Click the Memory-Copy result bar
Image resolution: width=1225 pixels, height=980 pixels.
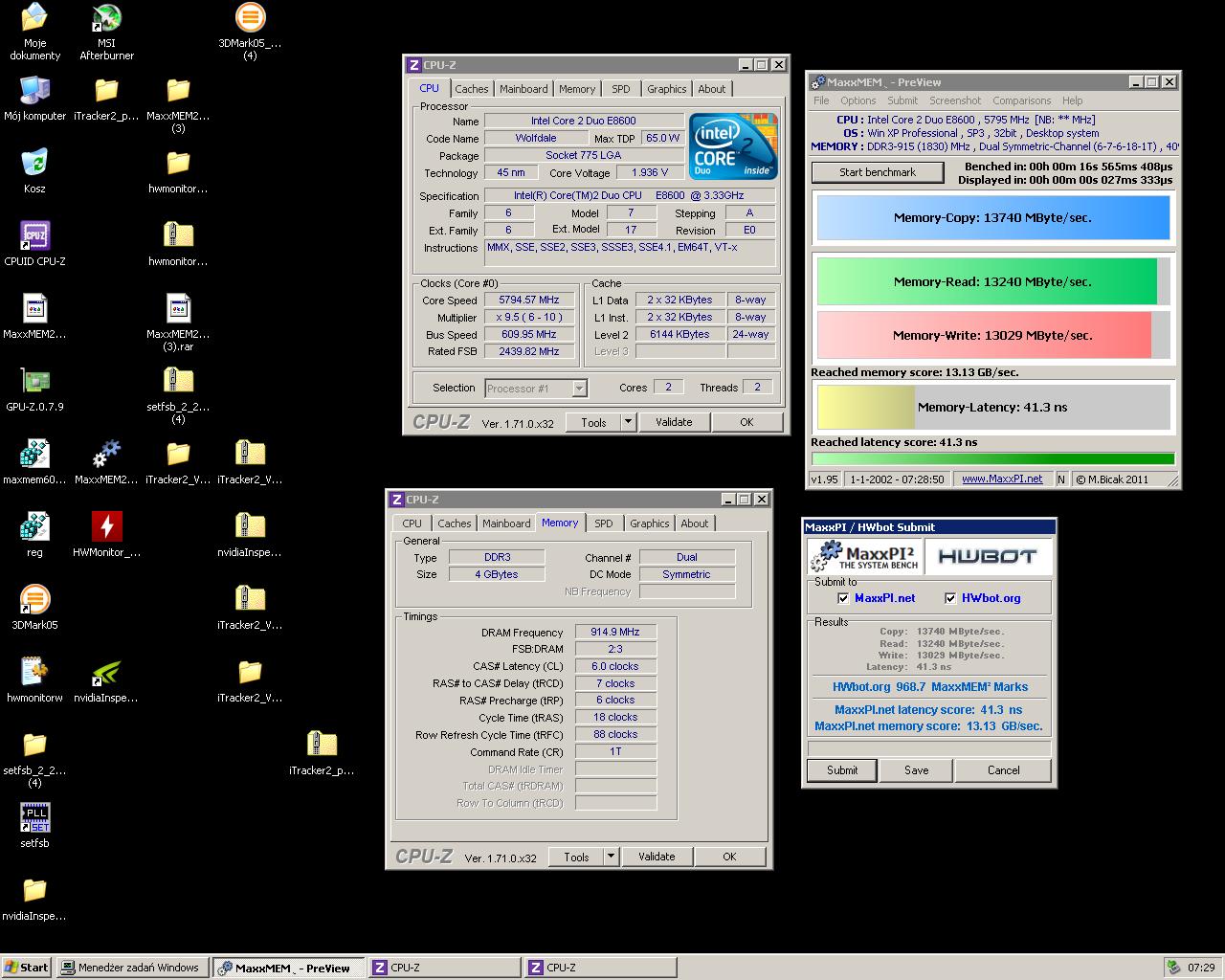tap(992, 218)
